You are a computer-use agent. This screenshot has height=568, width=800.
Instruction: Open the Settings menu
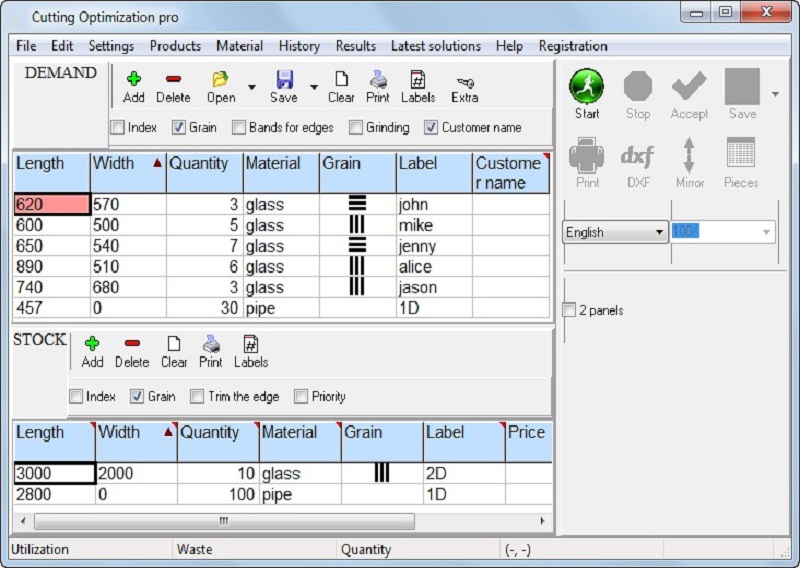tap(111, 46)
